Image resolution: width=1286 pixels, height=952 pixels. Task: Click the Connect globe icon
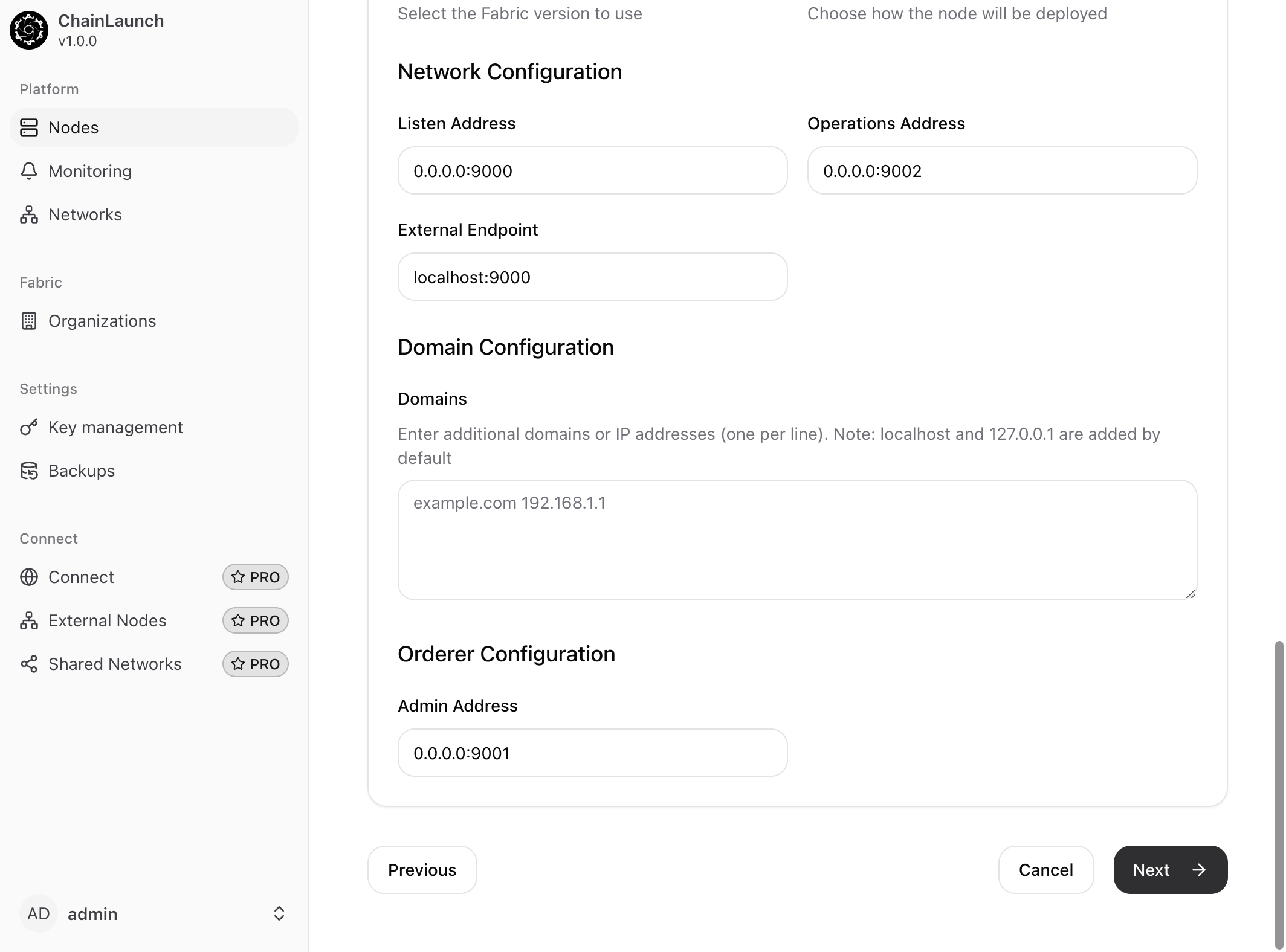click(x=28, y=577)
